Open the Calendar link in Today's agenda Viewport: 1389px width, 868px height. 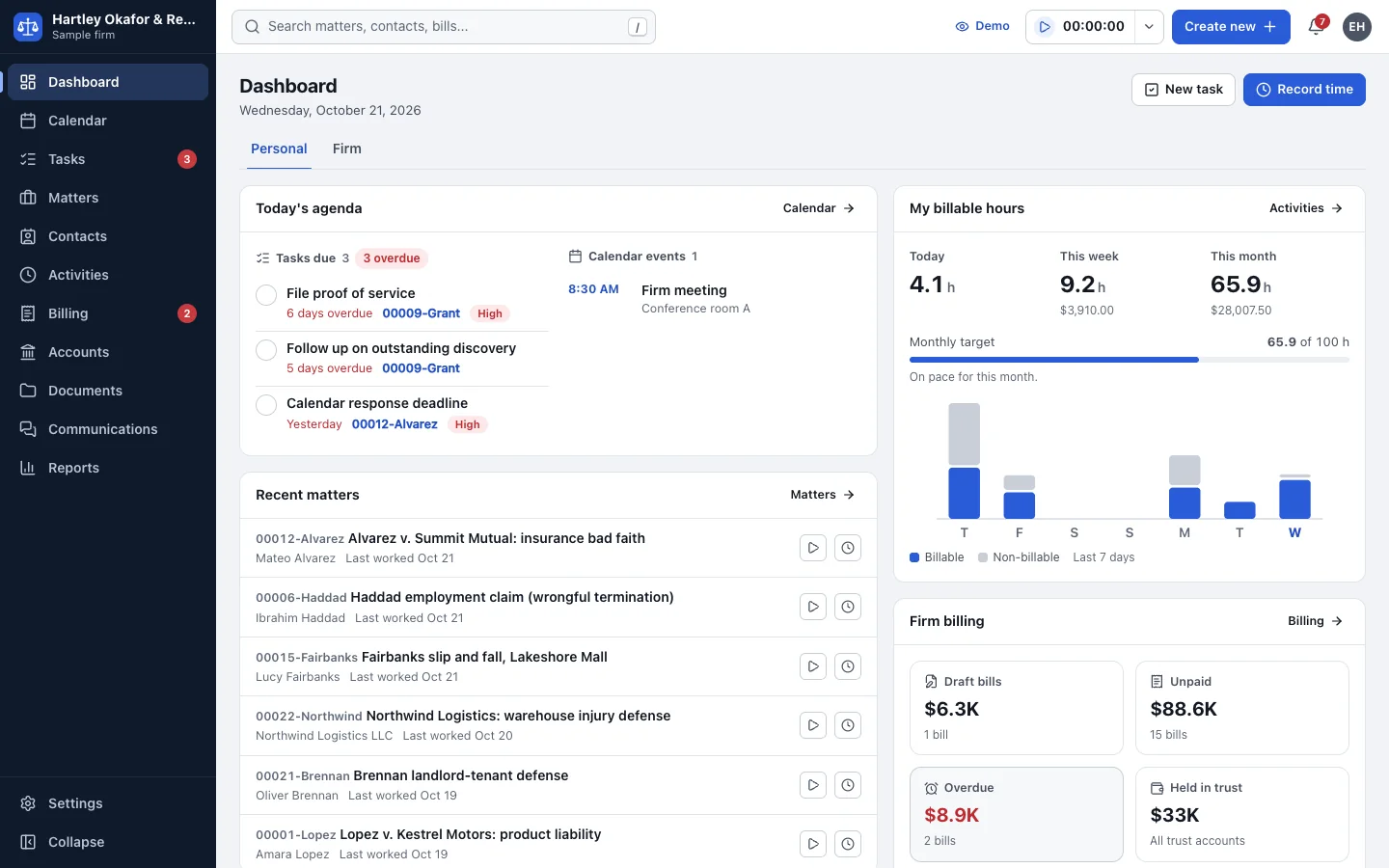819,208
